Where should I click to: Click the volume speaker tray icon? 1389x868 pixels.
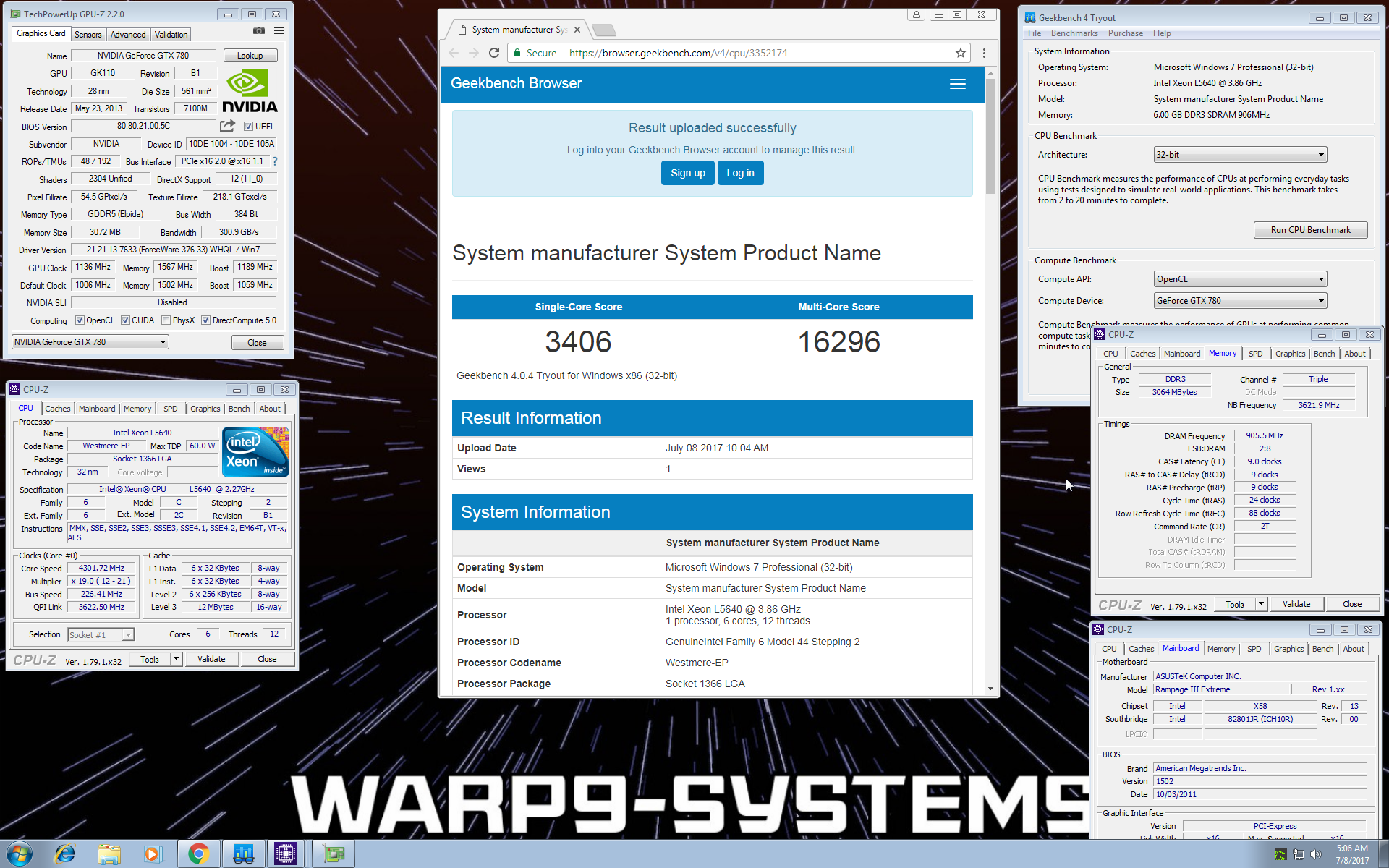(x=1315, y=854)
